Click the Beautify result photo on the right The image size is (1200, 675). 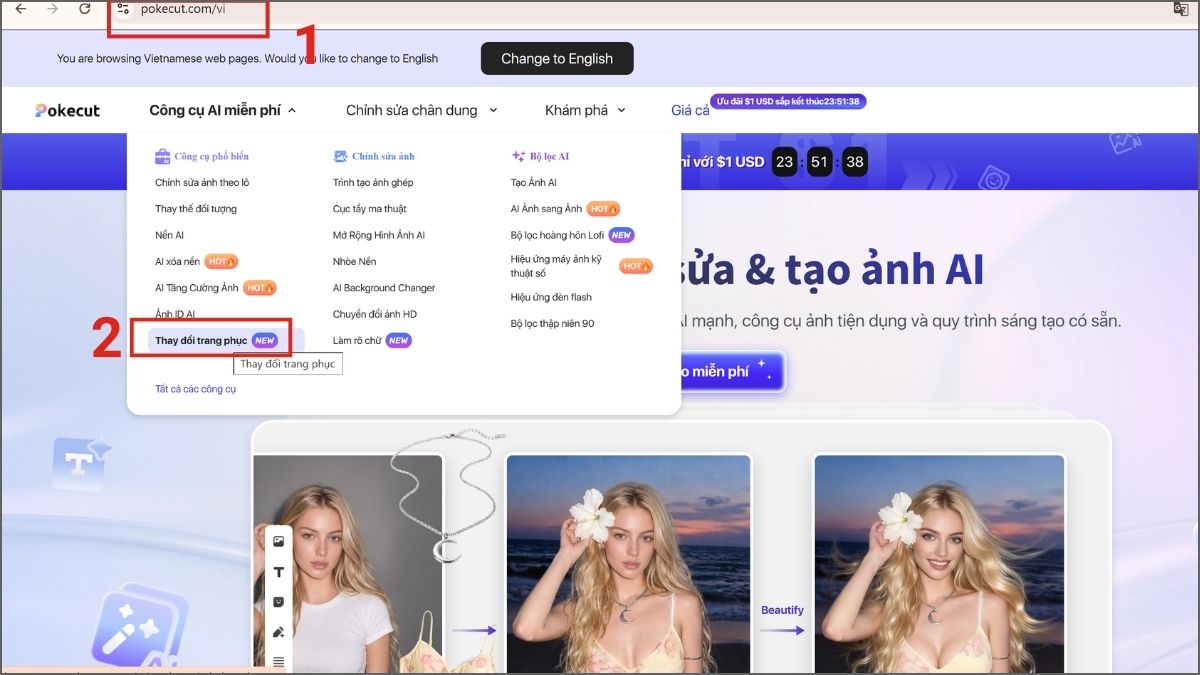coord(939,563)
